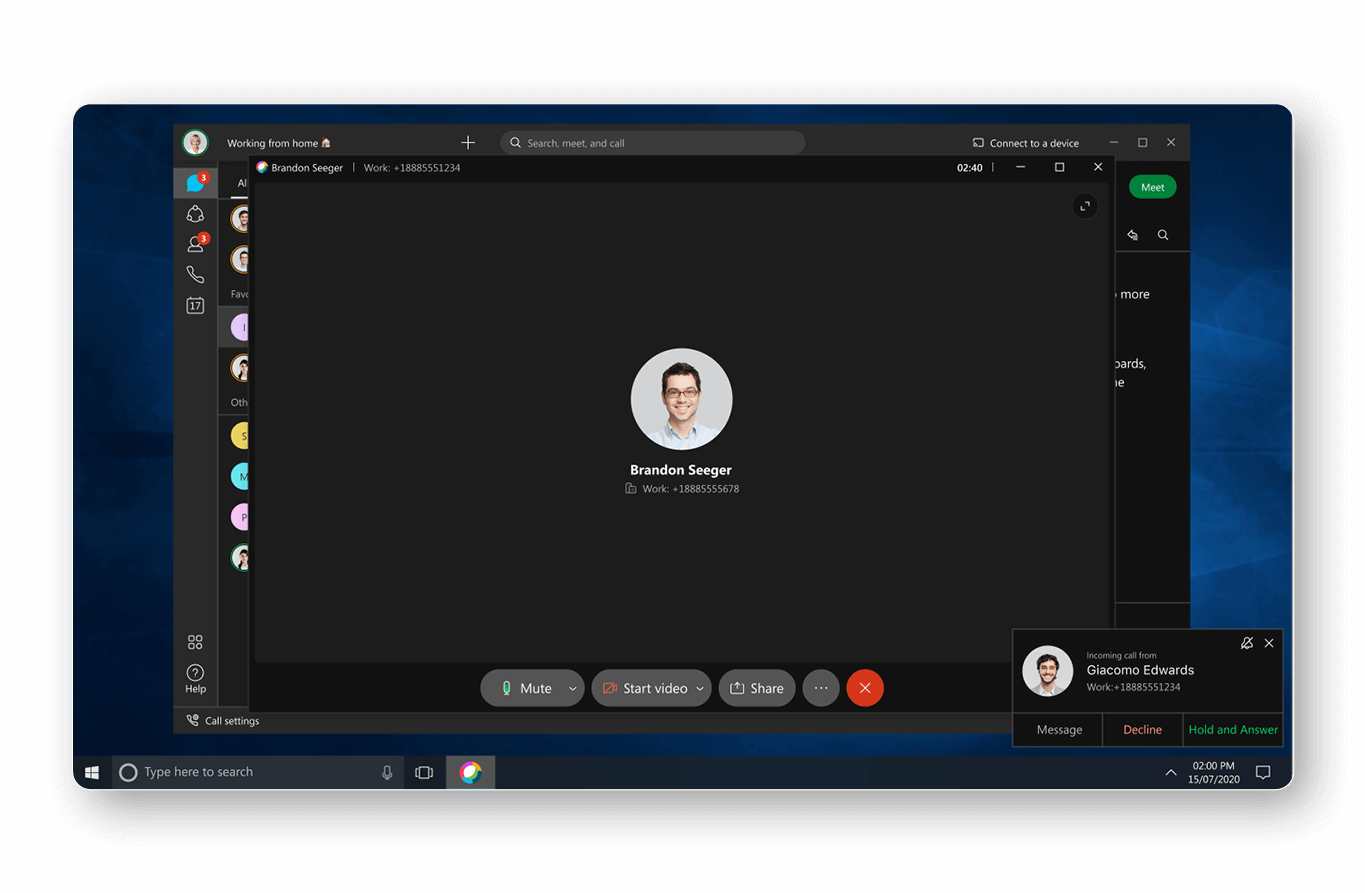This screenshot has width=1365, height=893.
Task: Click the Apps grid icon in the sidebar
Action: 195,641
